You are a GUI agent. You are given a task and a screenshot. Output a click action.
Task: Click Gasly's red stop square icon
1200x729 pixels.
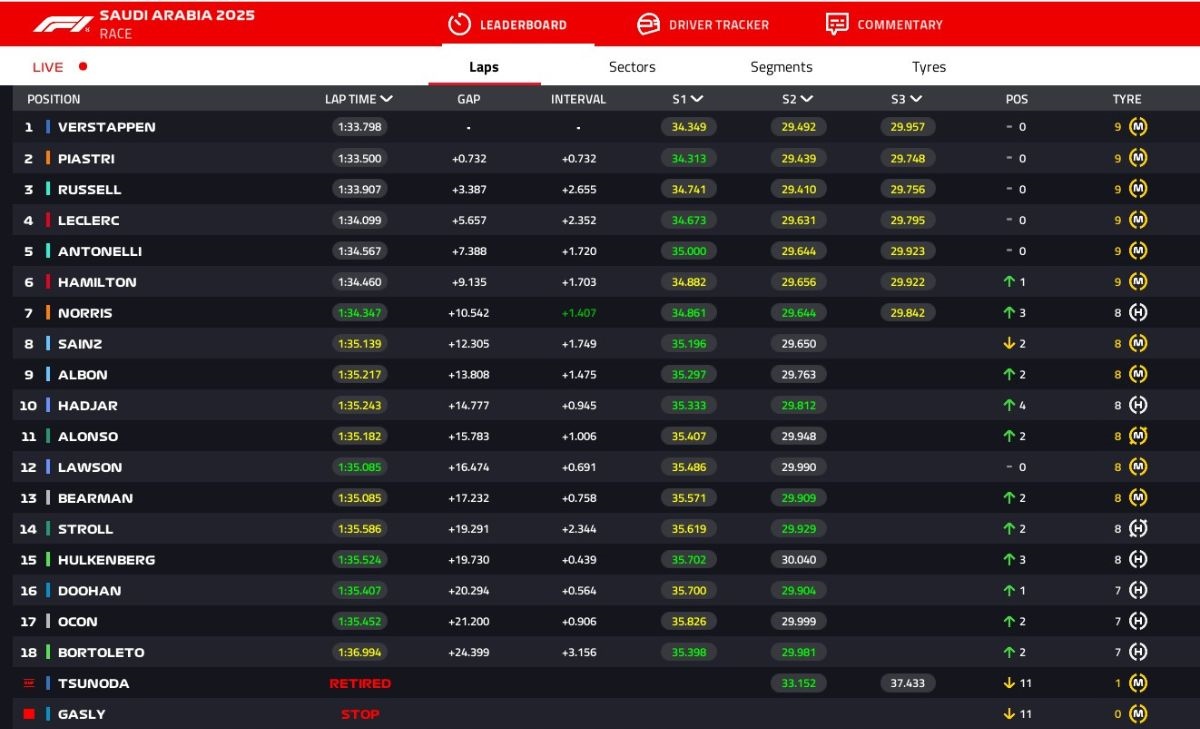pos(29,714)
